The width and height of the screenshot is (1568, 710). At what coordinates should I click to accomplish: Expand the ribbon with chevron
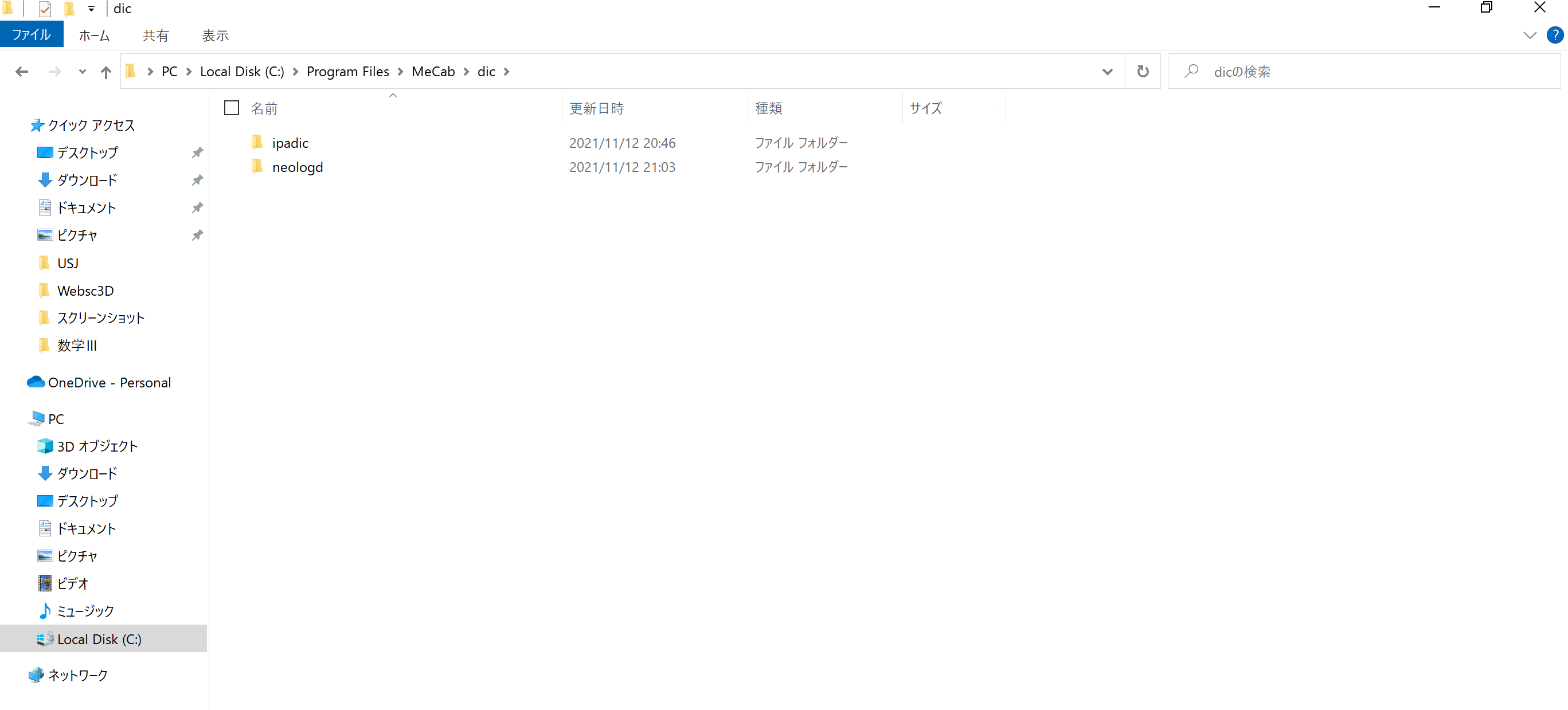coord(1529,36)
